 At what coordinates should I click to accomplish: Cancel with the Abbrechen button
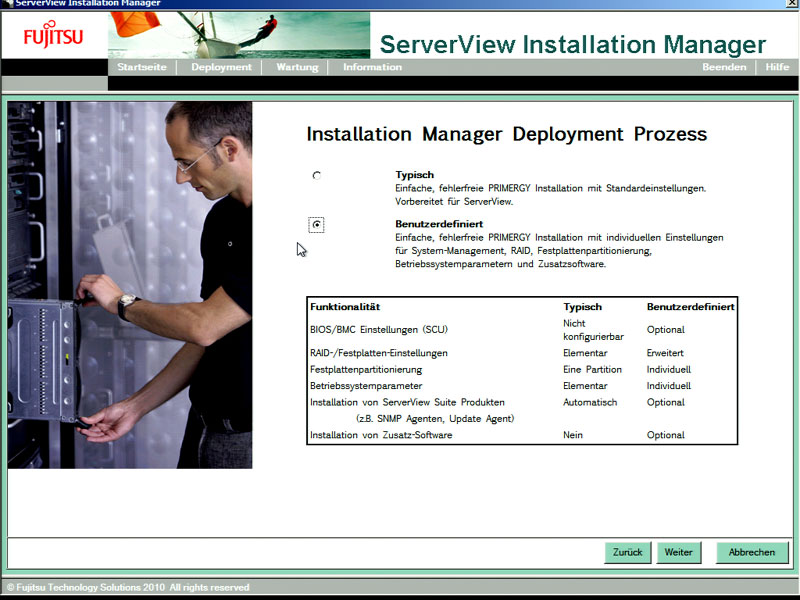pos(752,552)
